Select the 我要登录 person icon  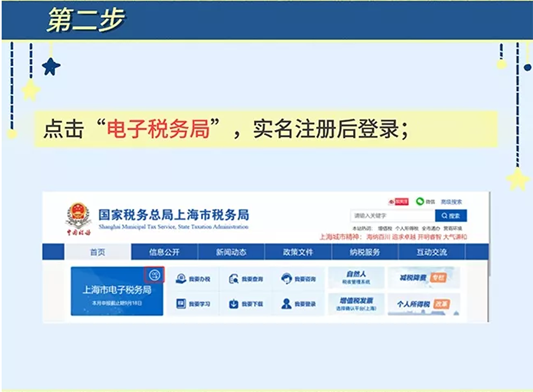click(x=286, y=304)
